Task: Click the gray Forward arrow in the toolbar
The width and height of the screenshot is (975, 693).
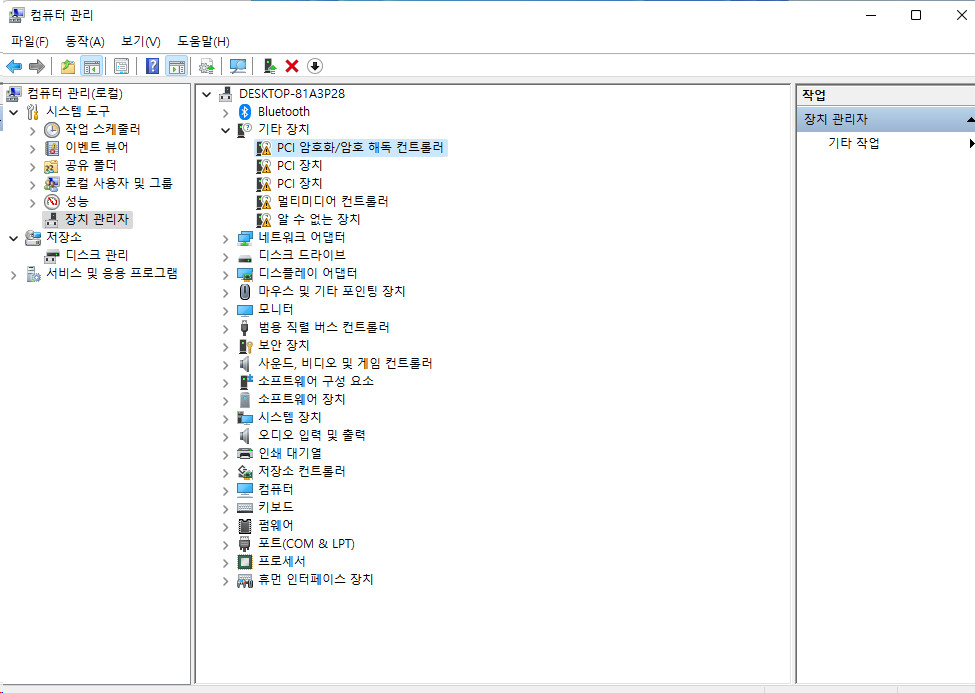Action: [x=37, y=66]
